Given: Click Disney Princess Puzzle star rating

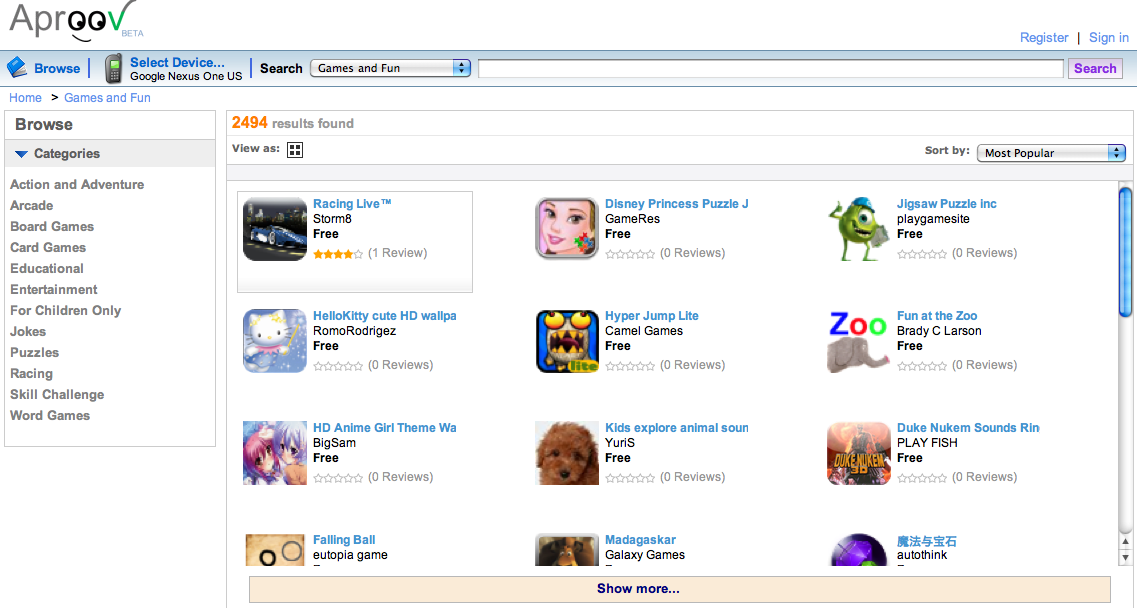Looking at the screenshot, I should 630,254.
